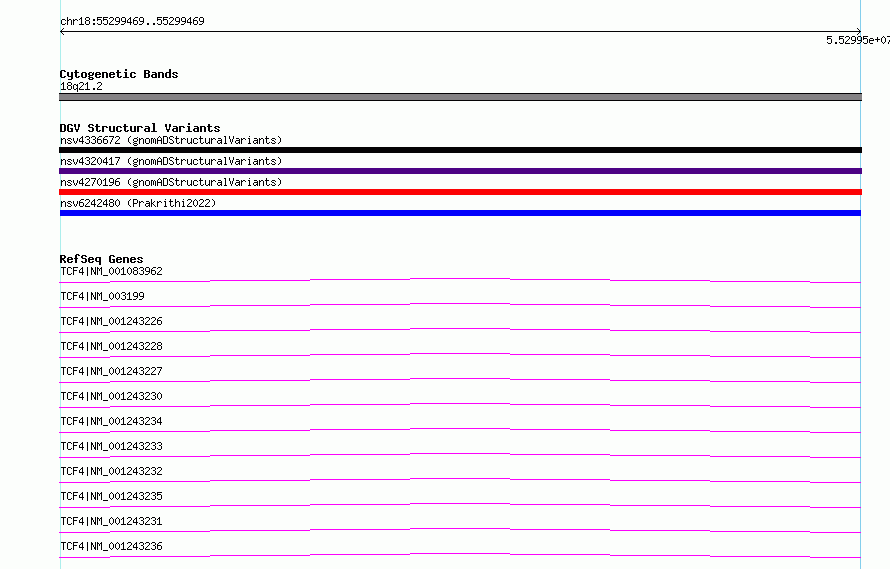
Task: Open transcript TCF4|NM_003199
Action: pos(102,296)
